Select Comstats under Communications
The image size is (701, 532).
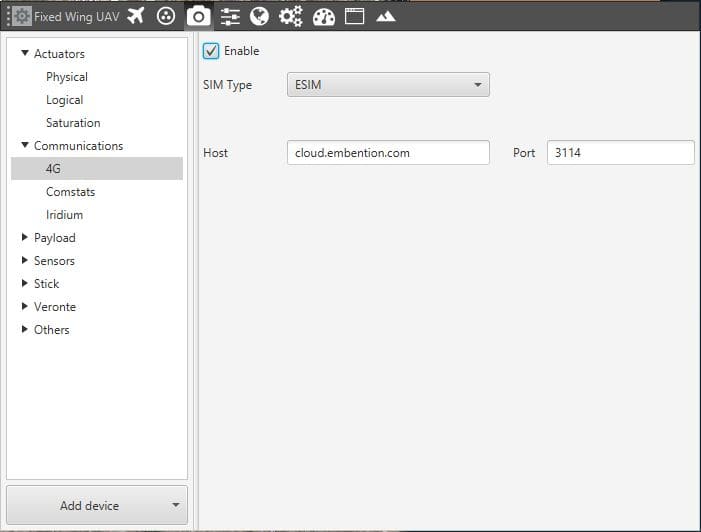pyautogui.click(x=71, y=192)
